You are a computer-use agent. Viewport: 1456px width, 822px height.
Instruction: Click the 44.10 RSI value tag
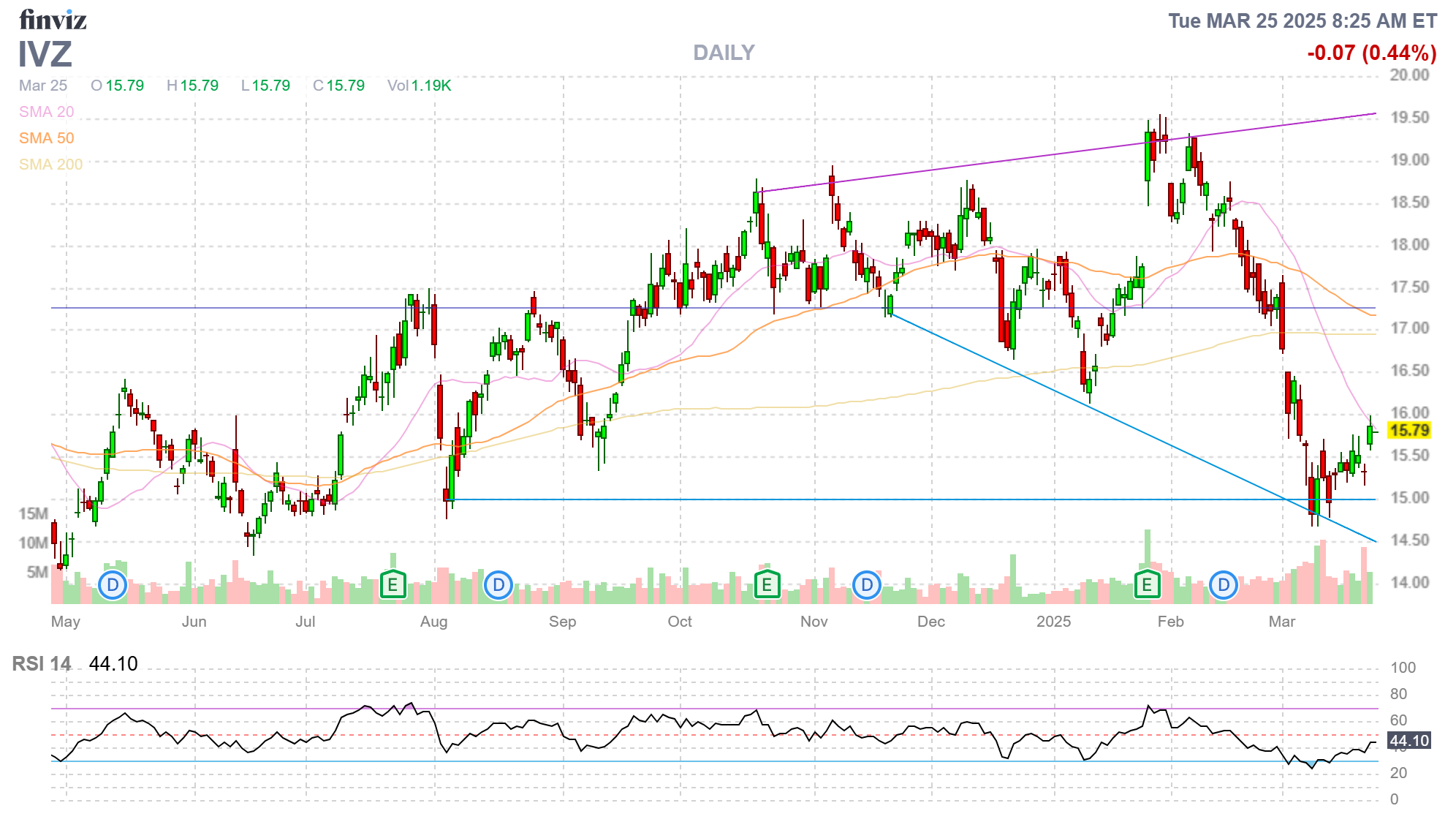1408,741
